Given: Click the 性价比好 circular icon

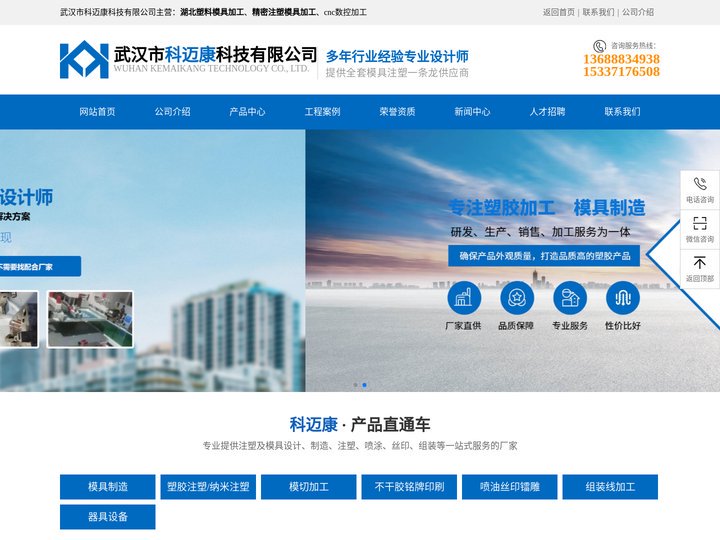Looking at the screenshot, I should pyautogui.click(x=623, y=298).
